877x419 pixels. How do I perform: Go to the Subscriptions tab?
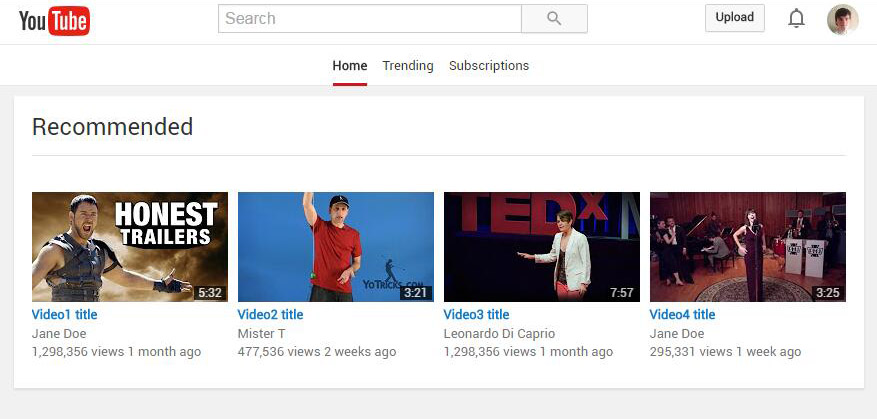489,66
